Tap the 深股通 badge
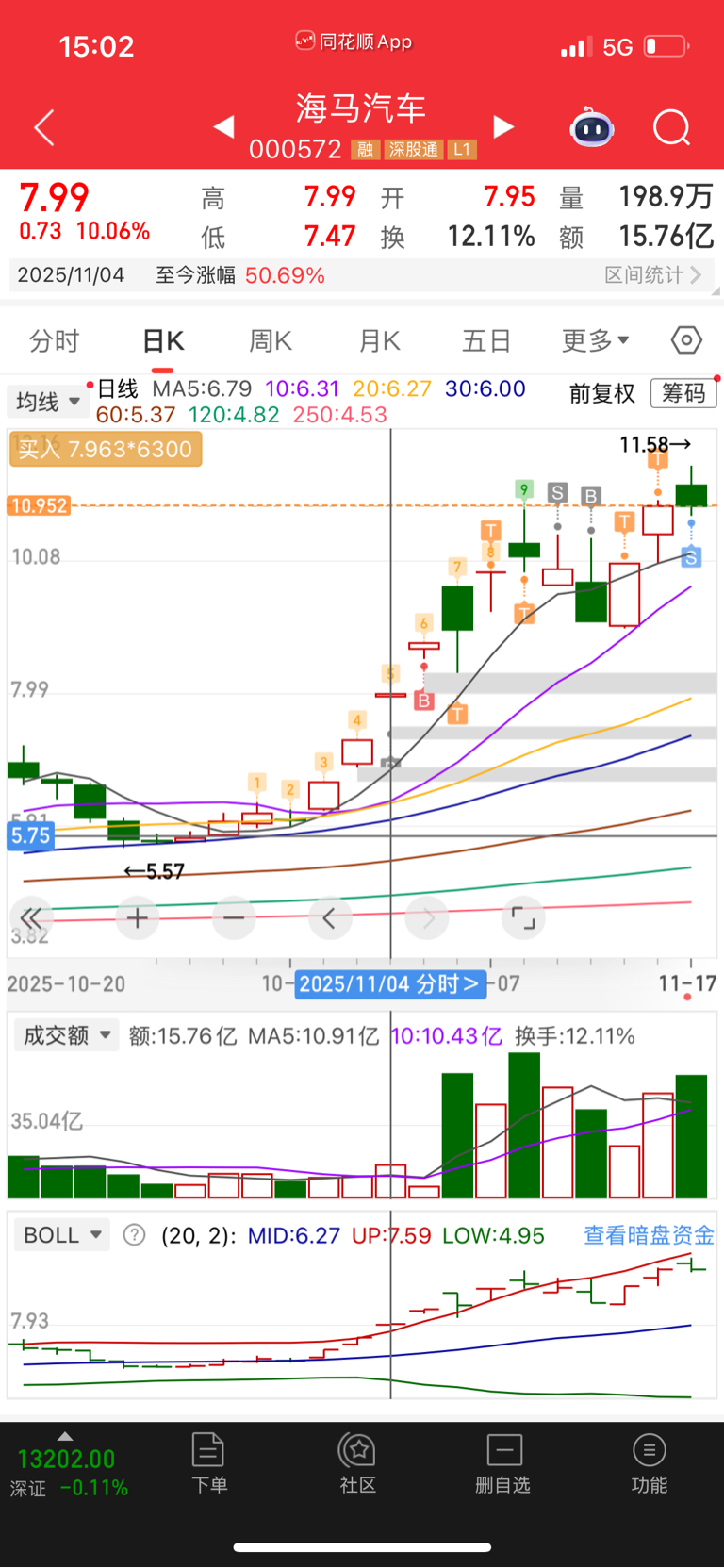 point(414,150)
